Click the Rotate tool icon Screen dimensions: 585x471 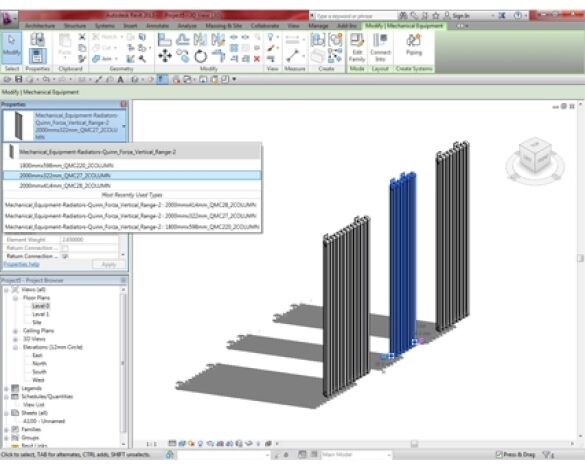[200, 56]
